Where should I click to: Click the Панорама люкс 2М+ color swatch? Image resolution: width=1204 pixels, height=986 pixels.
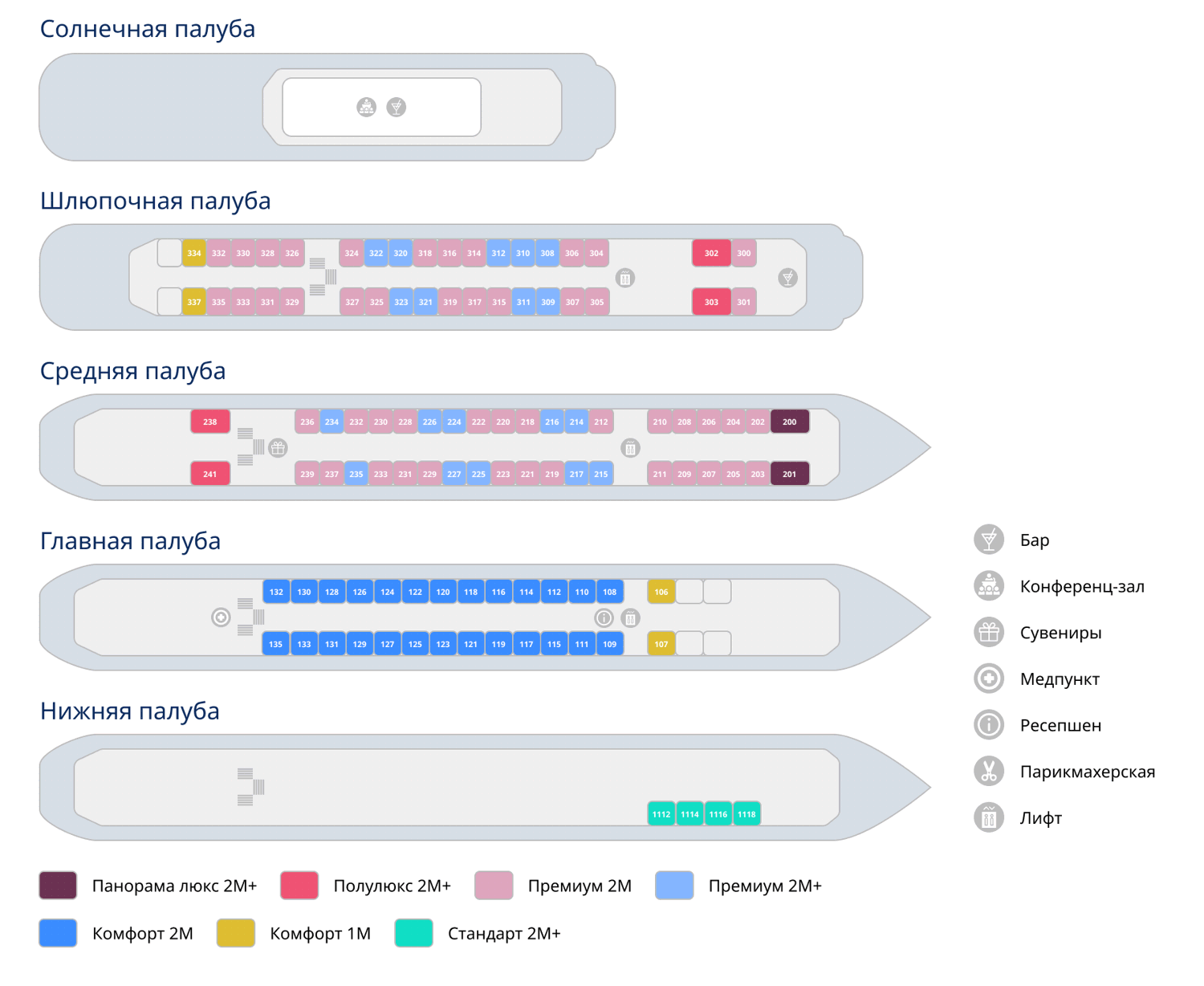point(58,886)
